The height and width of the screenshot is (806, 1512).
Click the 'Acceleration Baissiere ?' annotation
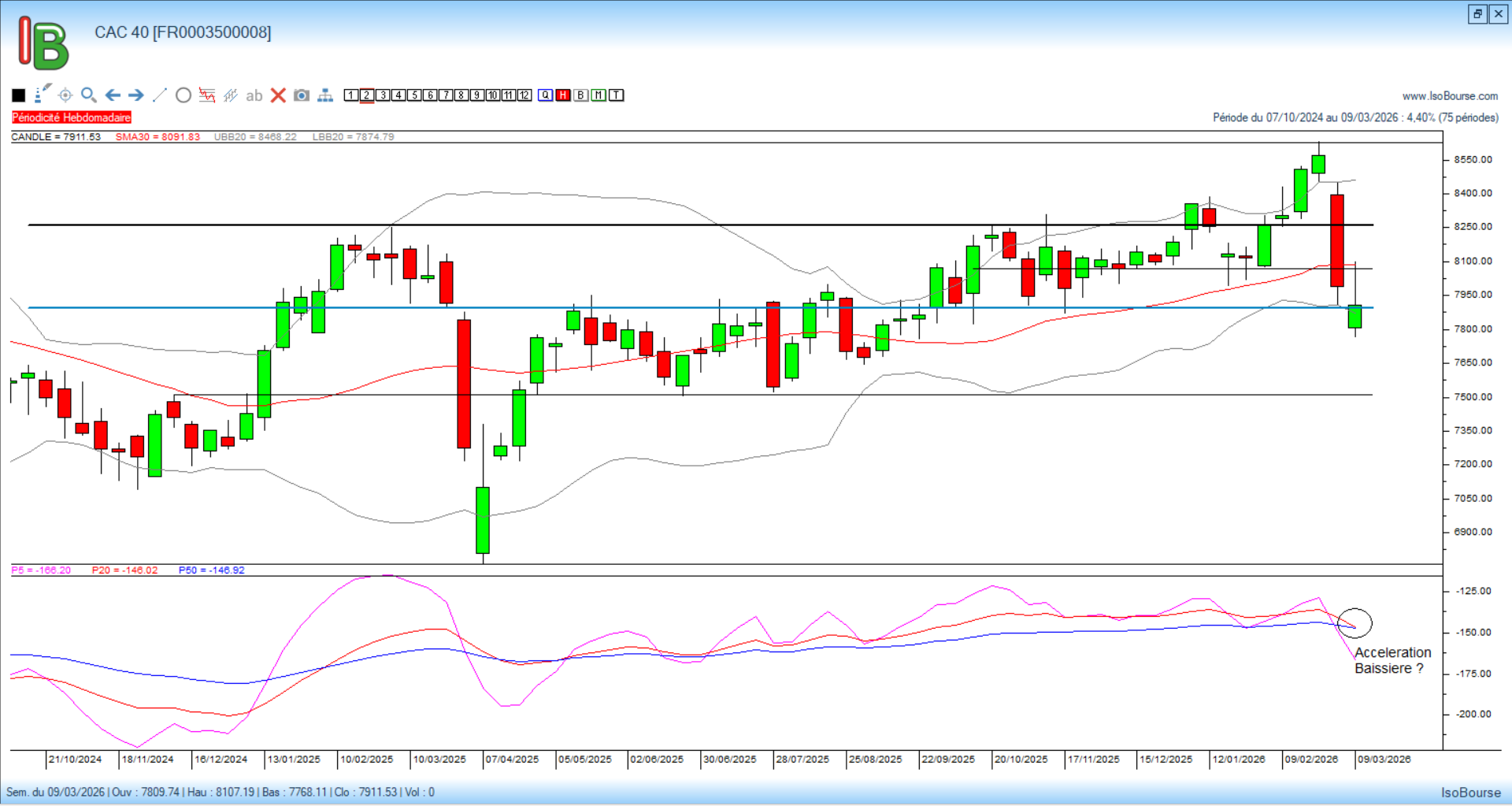point(1392,660)
